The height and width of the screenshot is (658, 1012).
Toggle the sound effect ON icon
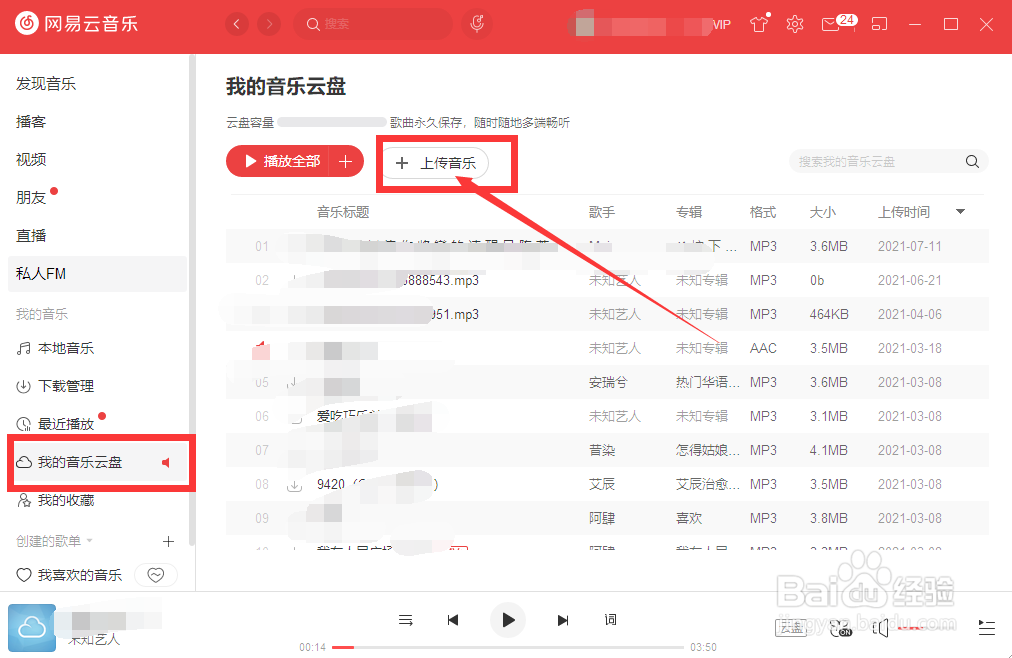pos(840,628)
